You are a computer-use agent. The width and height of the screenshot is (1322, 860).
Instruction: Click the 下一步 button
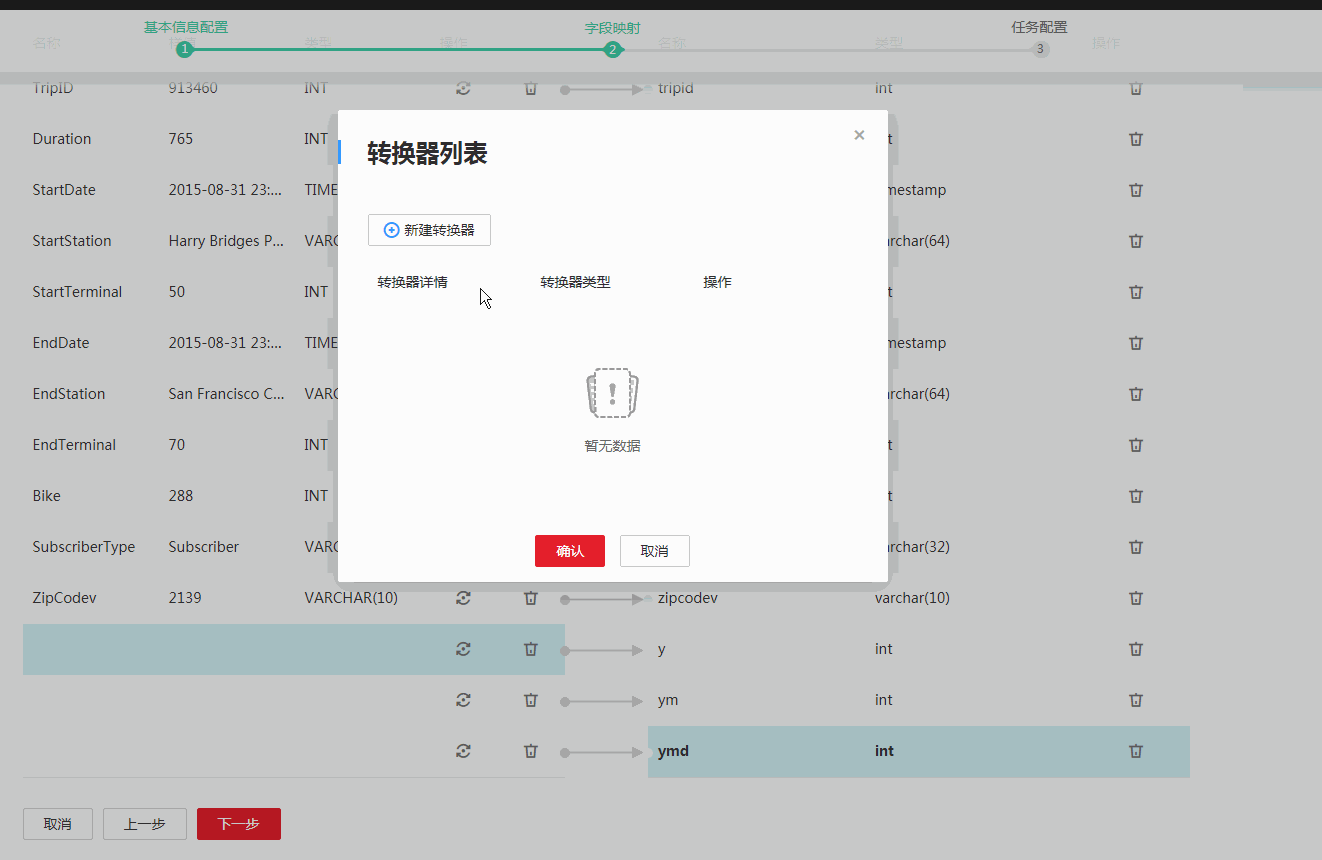coord(238,823)
